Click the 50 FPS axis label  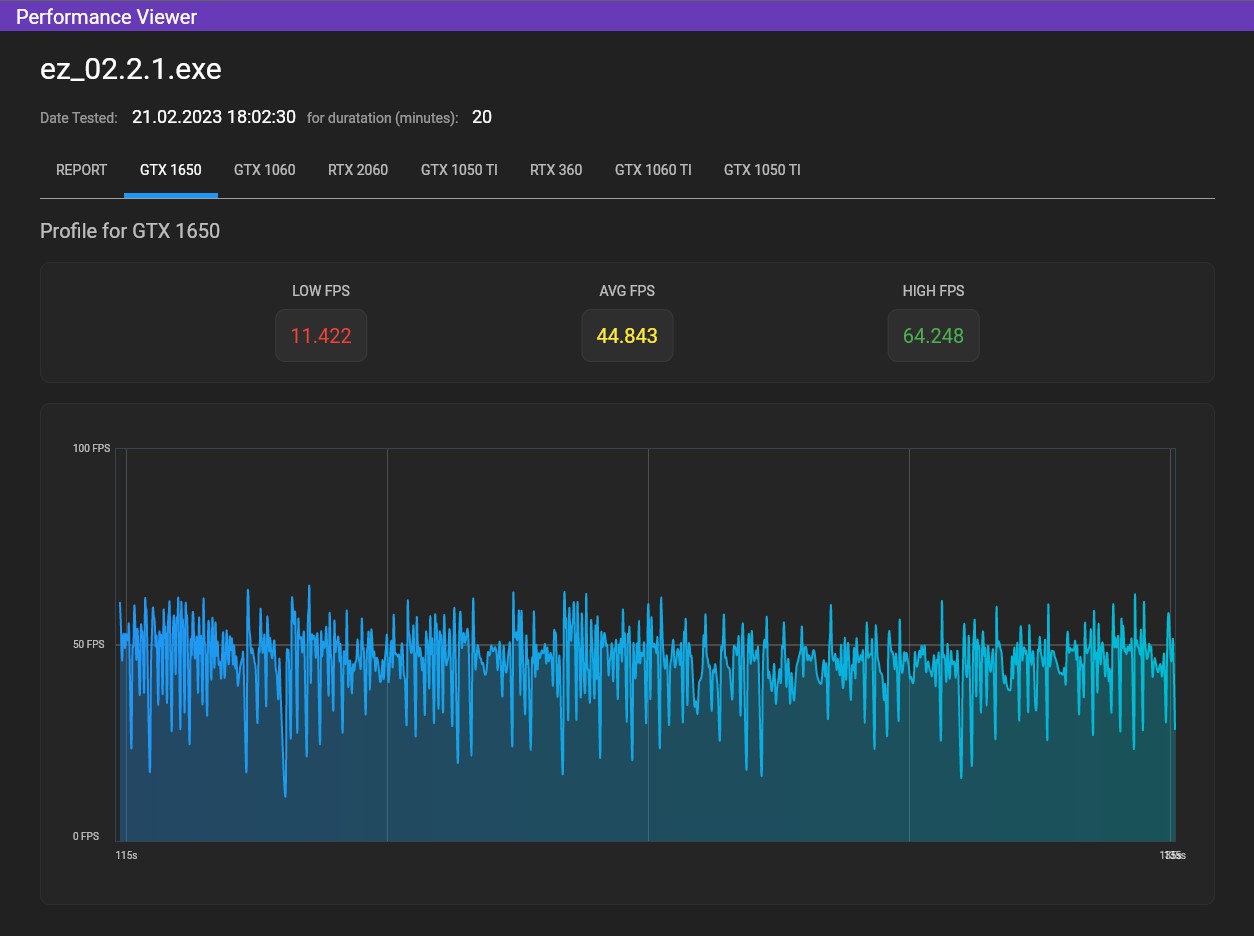pos(89,645)
